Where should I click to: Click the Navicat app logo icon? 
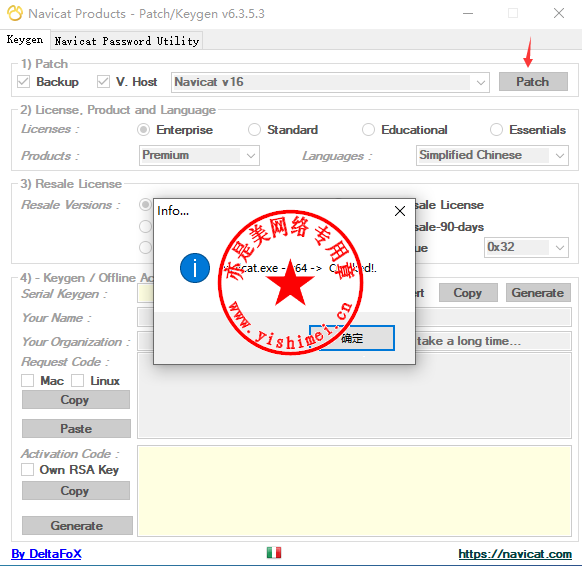[15, 13]
